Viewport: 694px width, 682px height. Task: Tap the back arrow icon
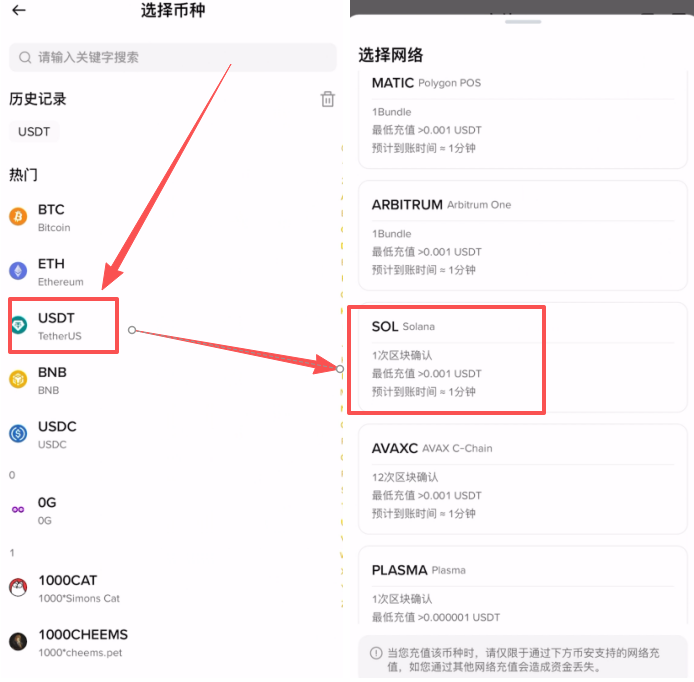point(18,11)
